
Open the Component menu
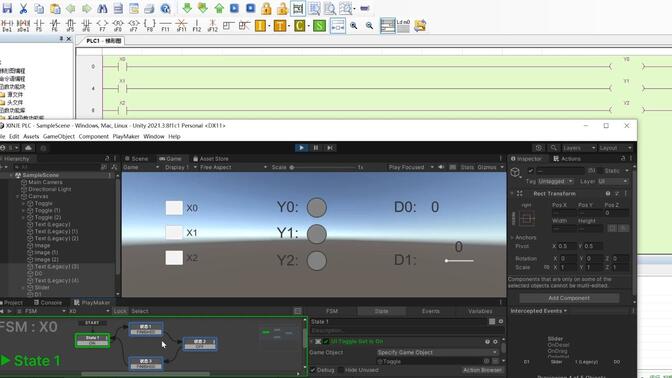pos(93,136)
